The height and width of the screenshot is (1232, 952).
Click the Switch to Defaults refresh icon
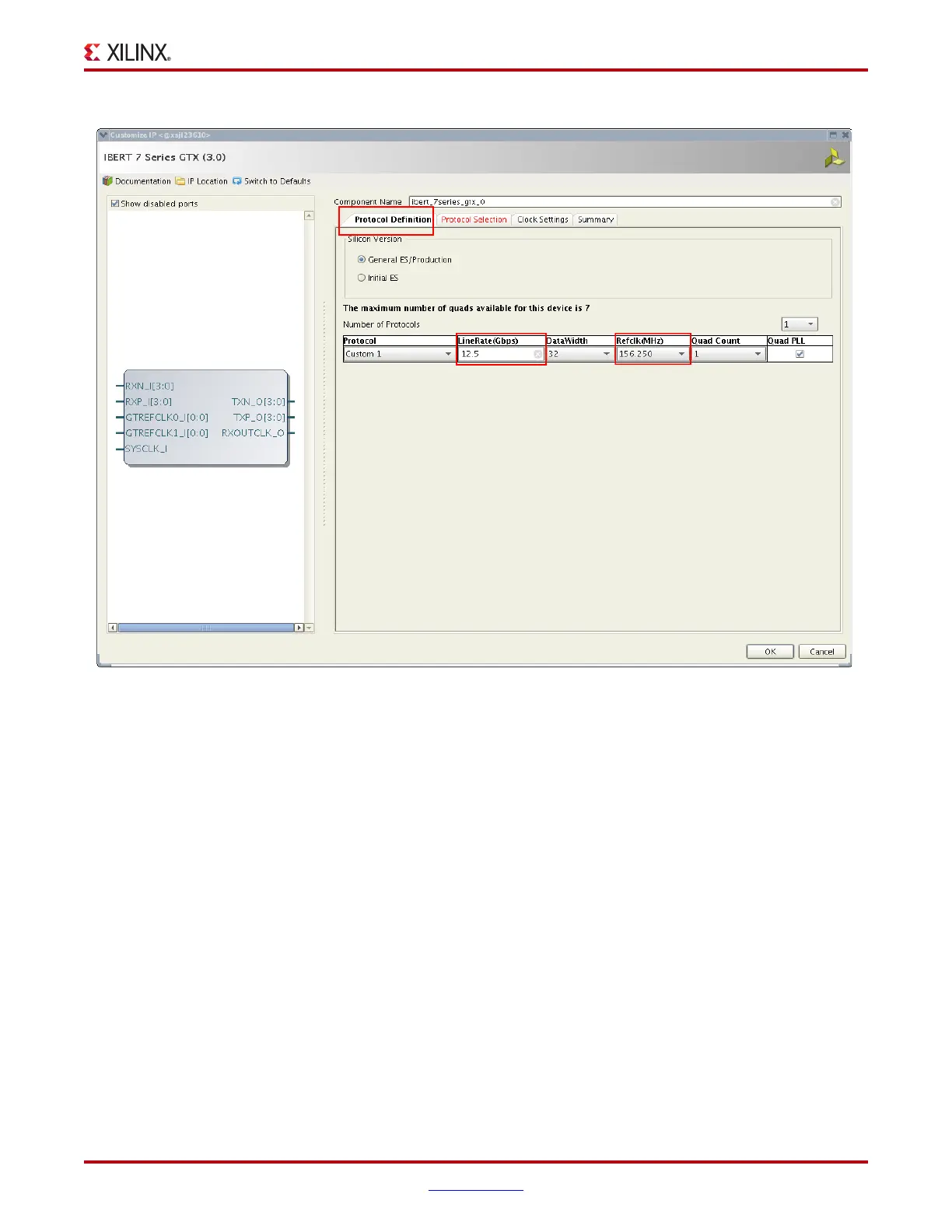coord(237,181)
